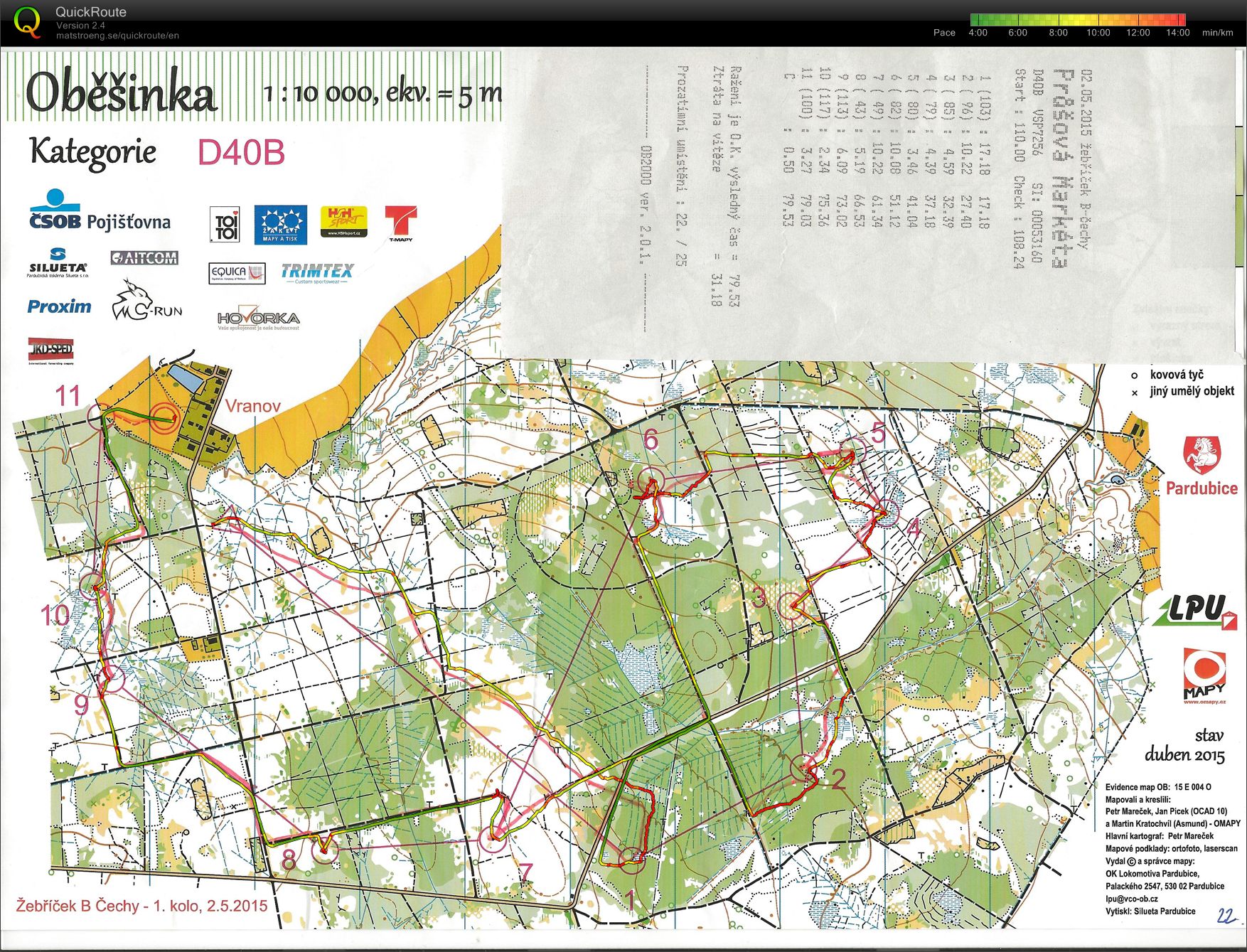This screenshot has width=1247, height=952.
Task: Click the red T-Mapy logo
Action: 400,224
